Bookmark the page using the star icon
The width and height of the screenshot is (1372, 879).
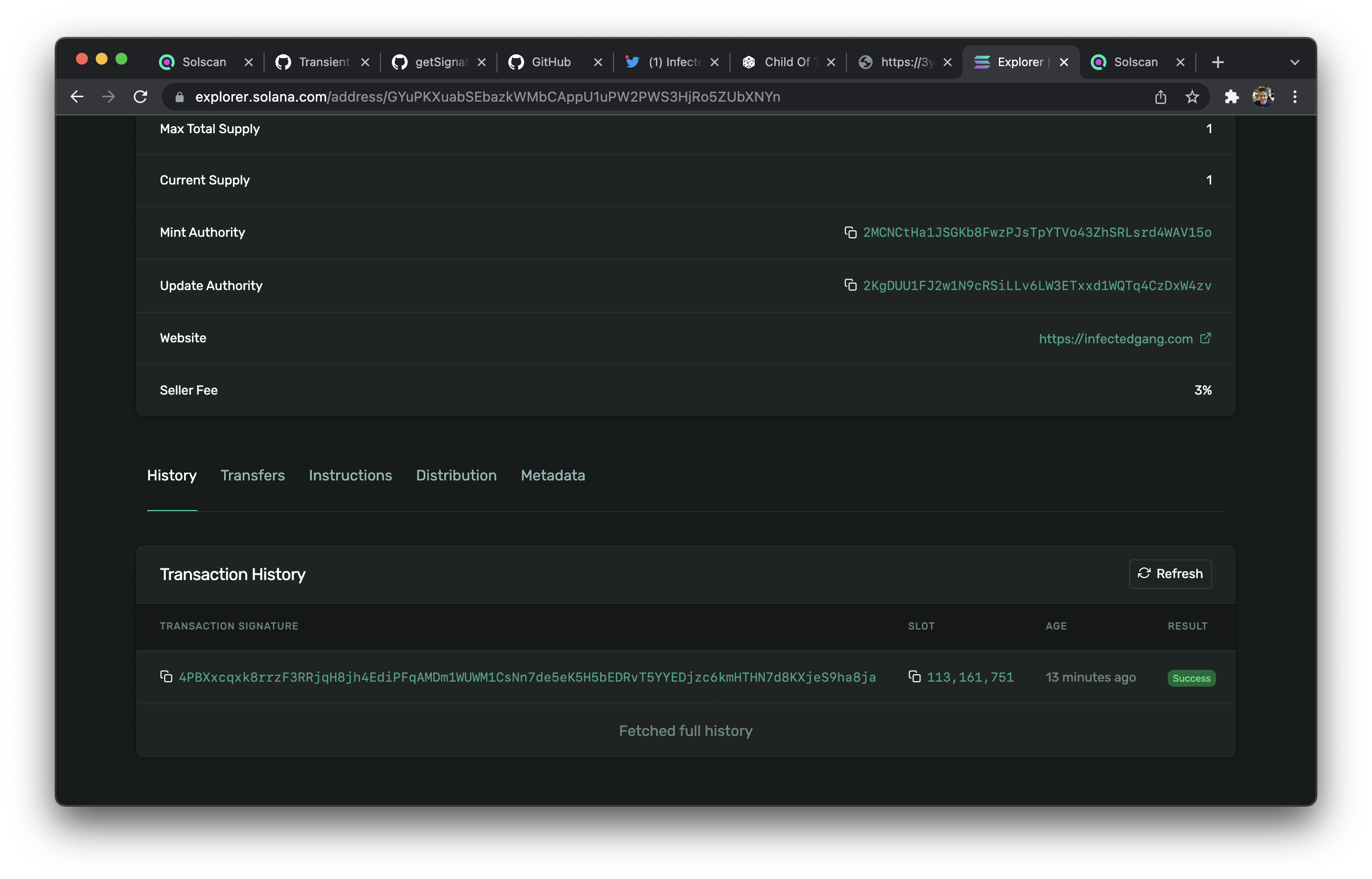1193,97
